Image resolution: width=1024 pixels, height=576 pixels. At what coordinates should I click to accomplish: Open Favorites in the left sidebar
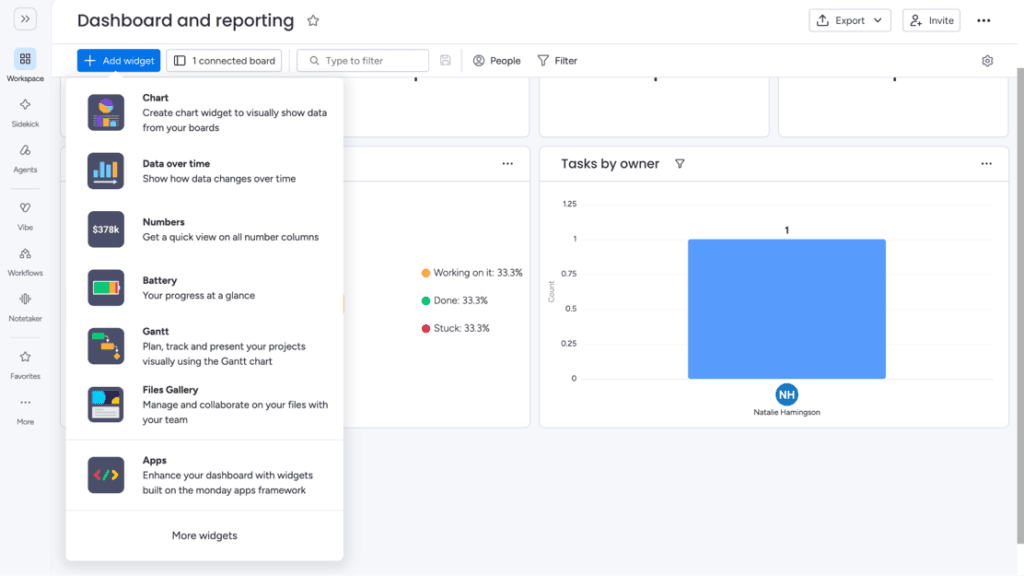click(25, 364)
